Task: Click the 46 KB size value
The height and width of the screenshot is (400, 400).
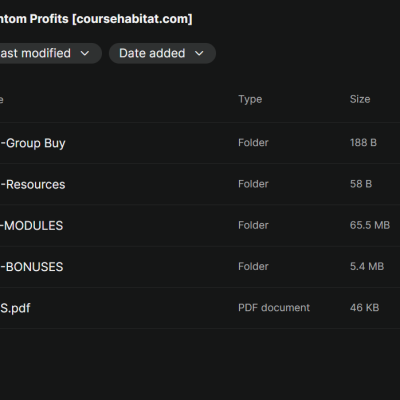Action: 364,308
